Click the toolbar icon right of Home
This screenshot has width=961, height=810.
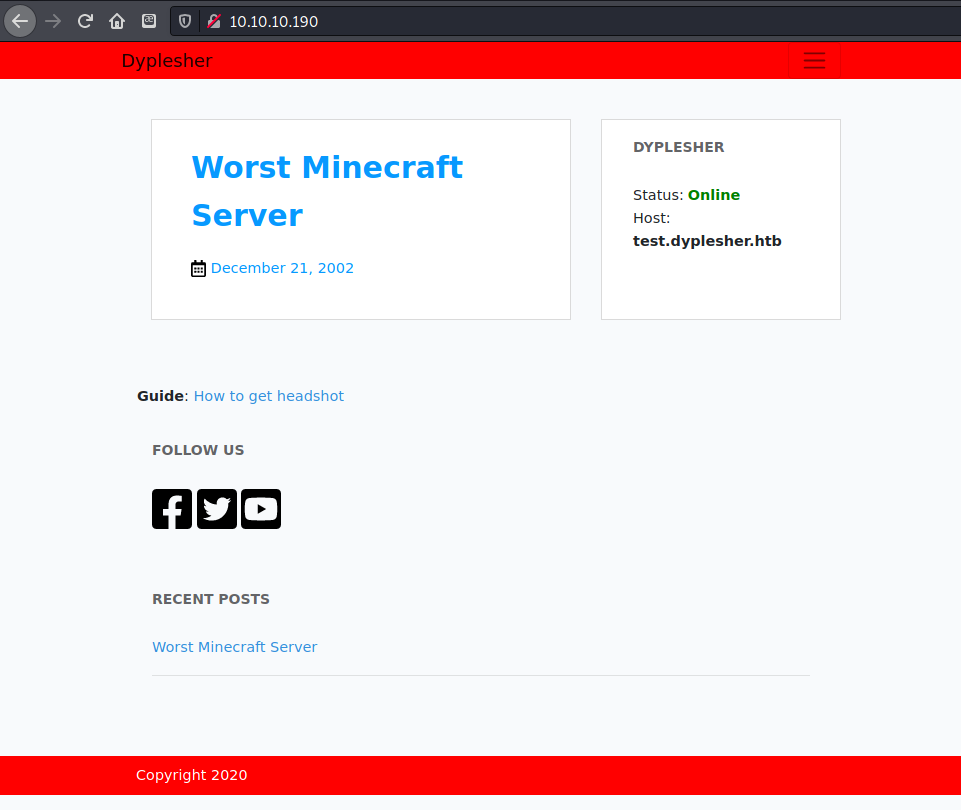[x=149, y=21]
